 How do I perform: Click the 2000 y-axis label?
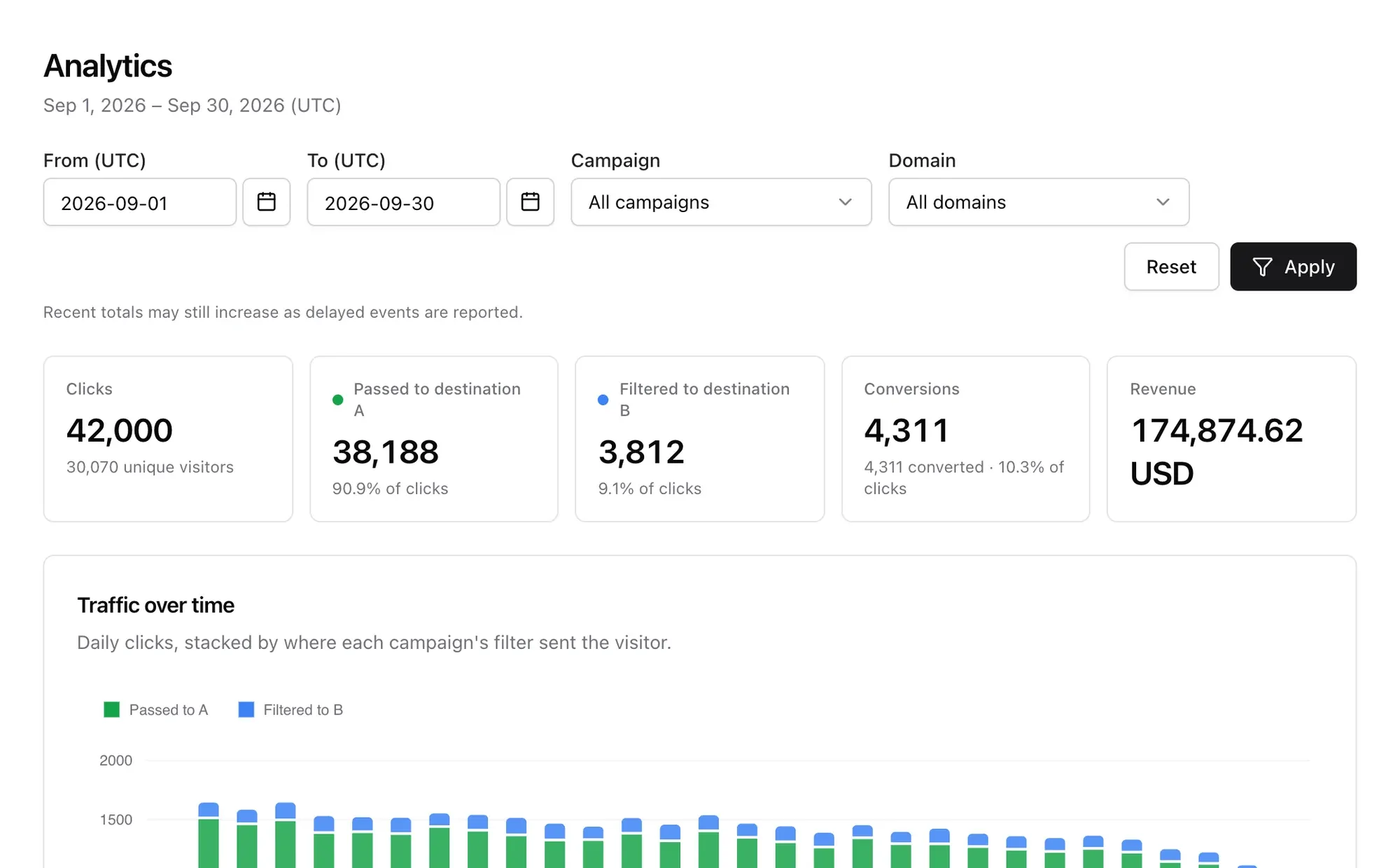point(115,760)
